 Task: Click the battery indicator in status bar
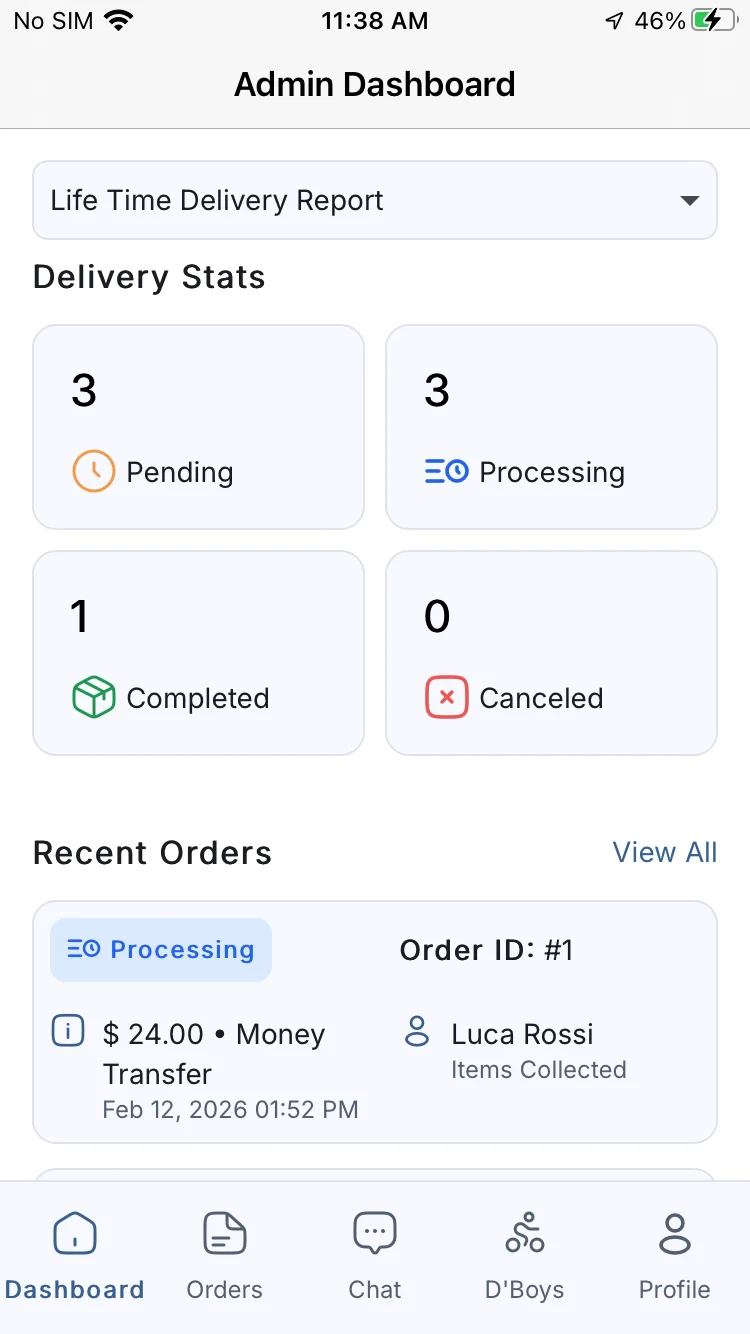coord(715,21)
